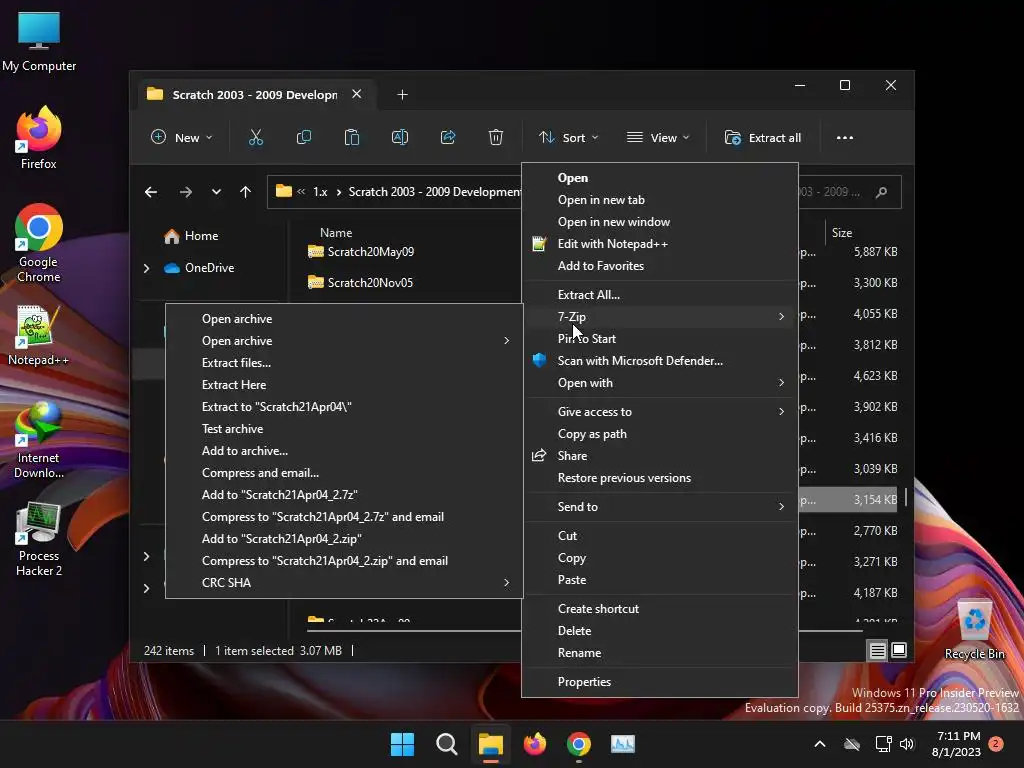Close the Scratch 2003 - 2009 tab
Image resolution: width=1024 pixels, height=768 pixels.
point(357,94)
